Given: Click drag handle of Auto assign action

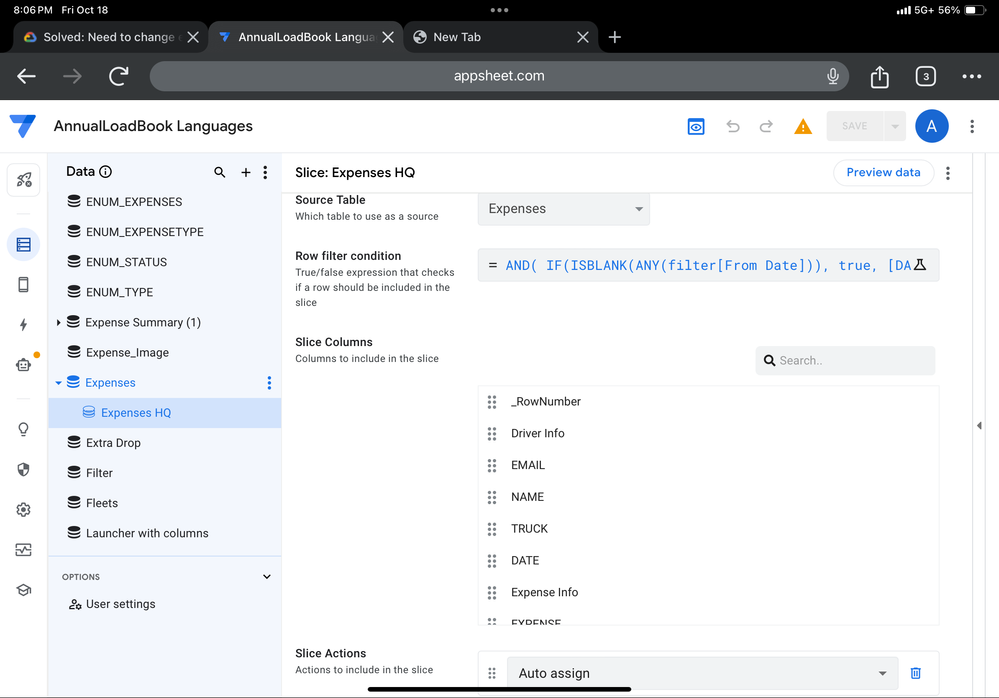Looking at the screenshot, I should click(492, 673).
